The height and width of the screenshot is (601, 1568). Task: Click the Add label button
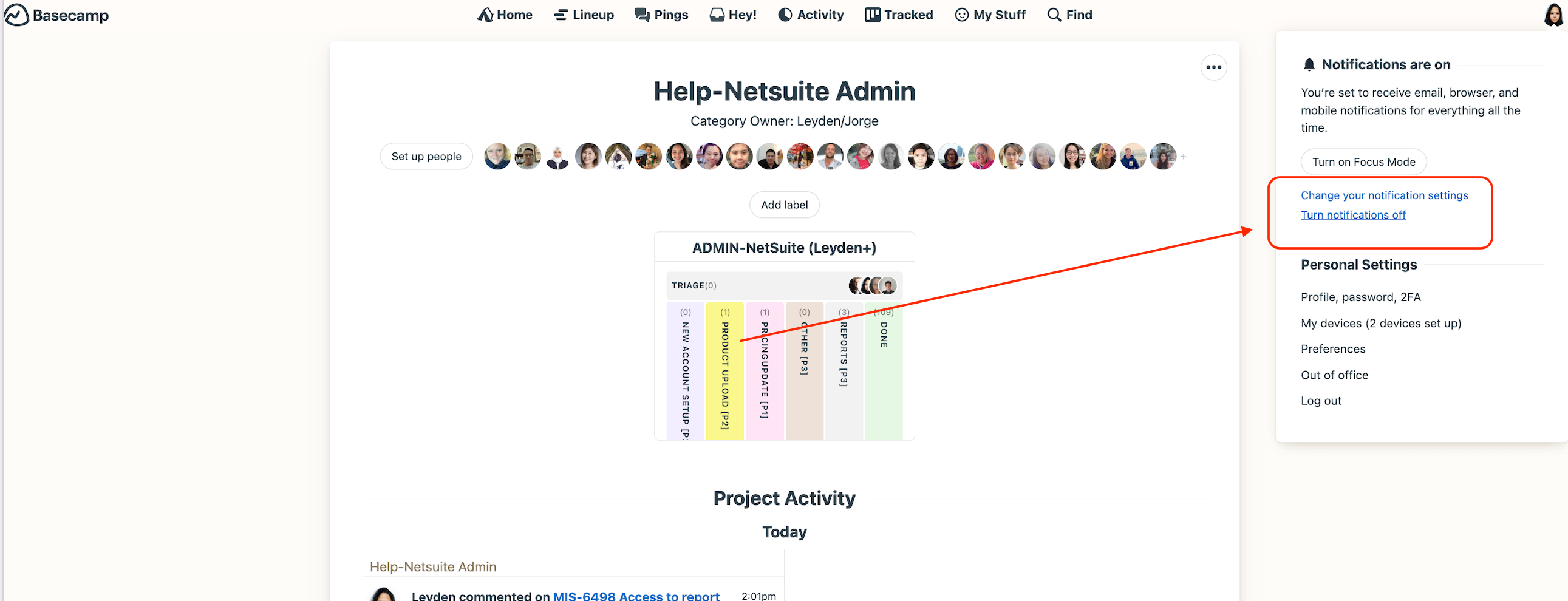pos(784,205)
